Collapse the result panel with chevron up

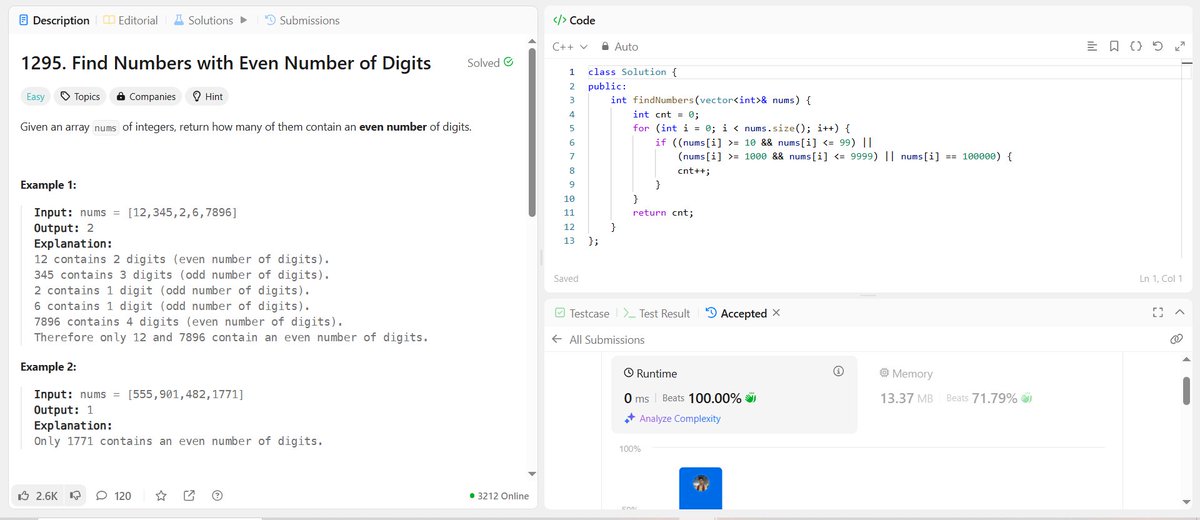(1179, 313)
